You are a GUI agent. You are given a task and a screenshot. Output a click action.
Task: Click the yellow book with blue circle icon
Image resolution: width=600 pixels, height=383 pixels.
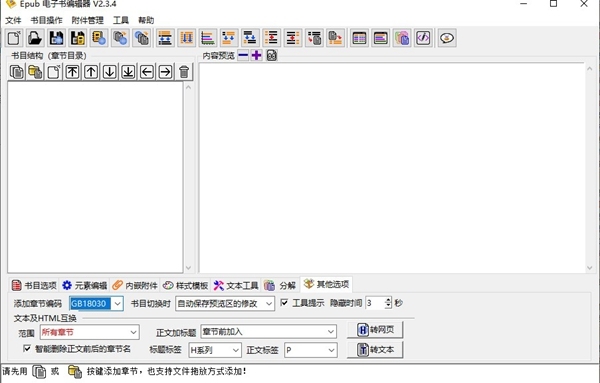[x=99, y=38]
